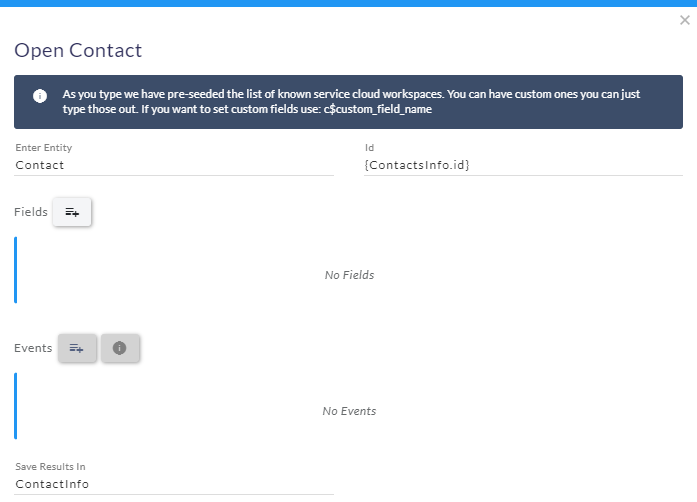The image size is (697, 502).
Task: Click the blue header strip at top
Action: pos(348,3)
